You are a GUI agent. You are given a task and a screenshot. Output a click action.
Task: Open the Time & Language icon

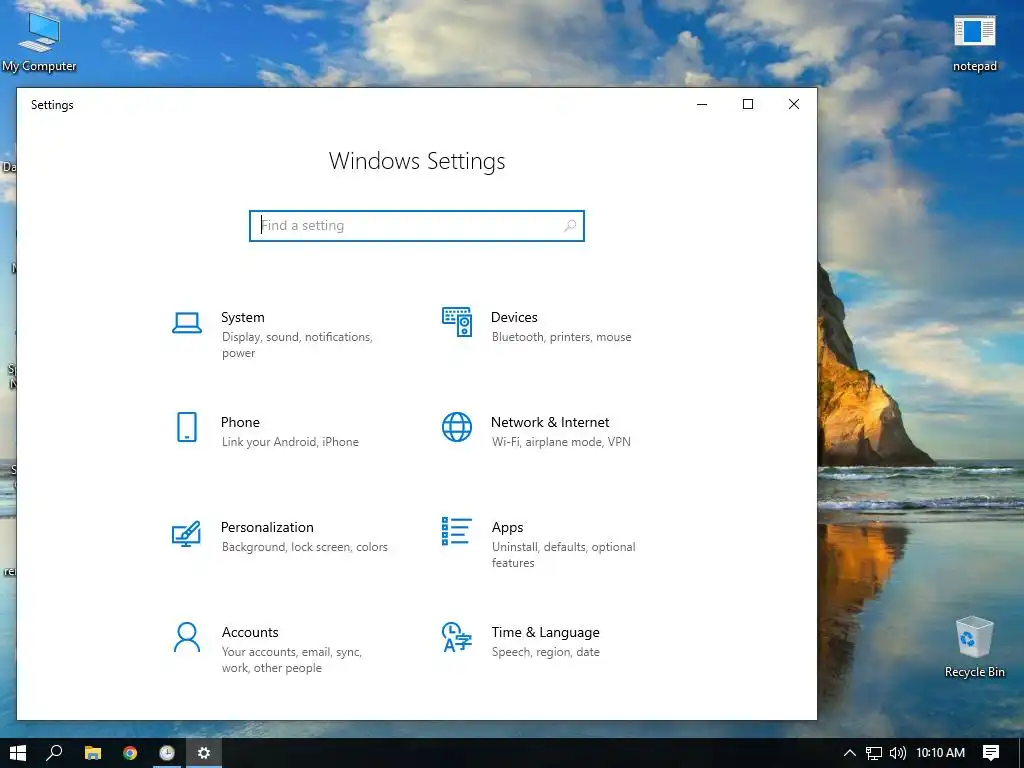(x=456, y=637)
